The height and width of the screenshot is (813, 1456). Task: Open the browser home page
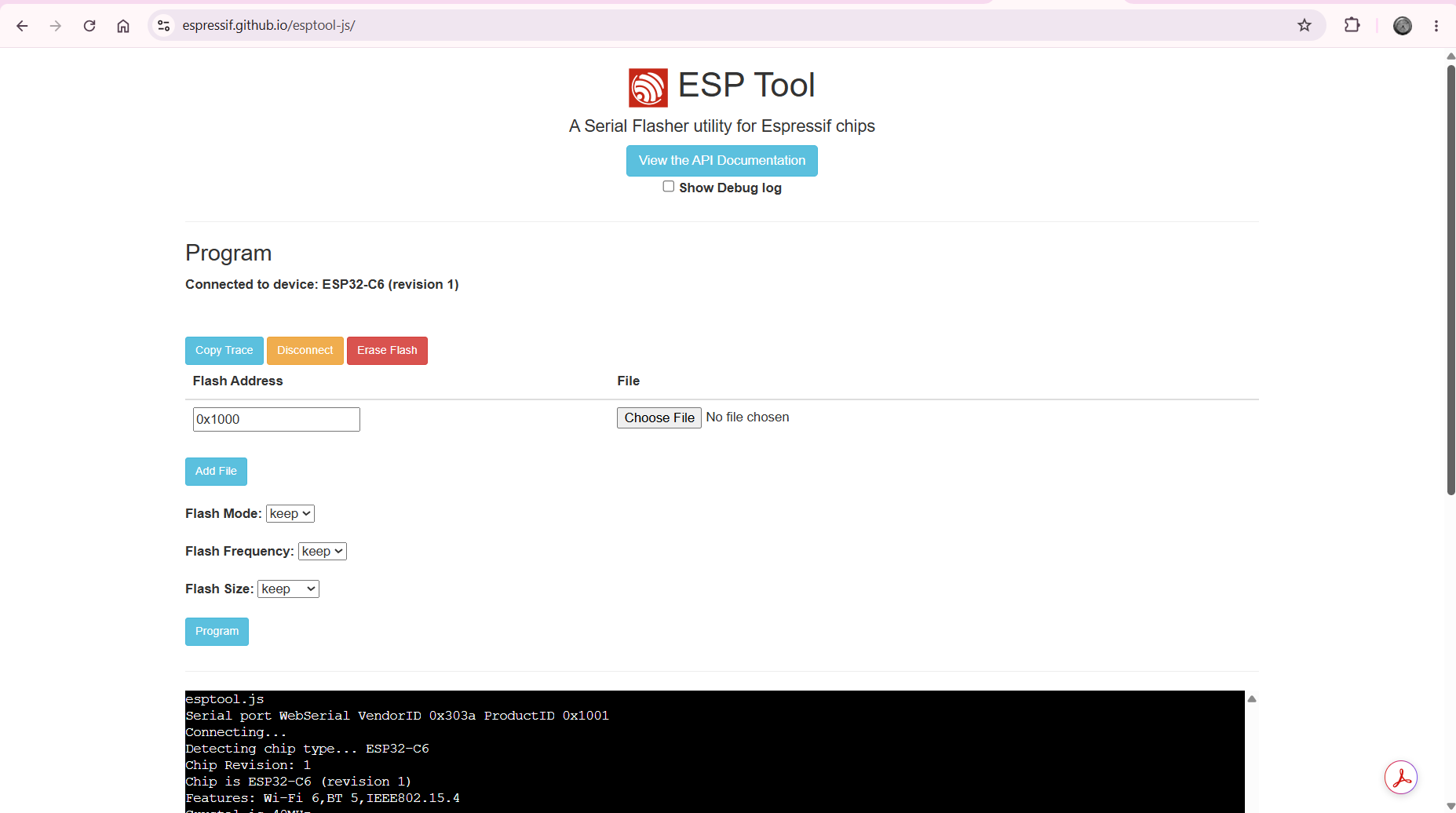tap(123, 26)
